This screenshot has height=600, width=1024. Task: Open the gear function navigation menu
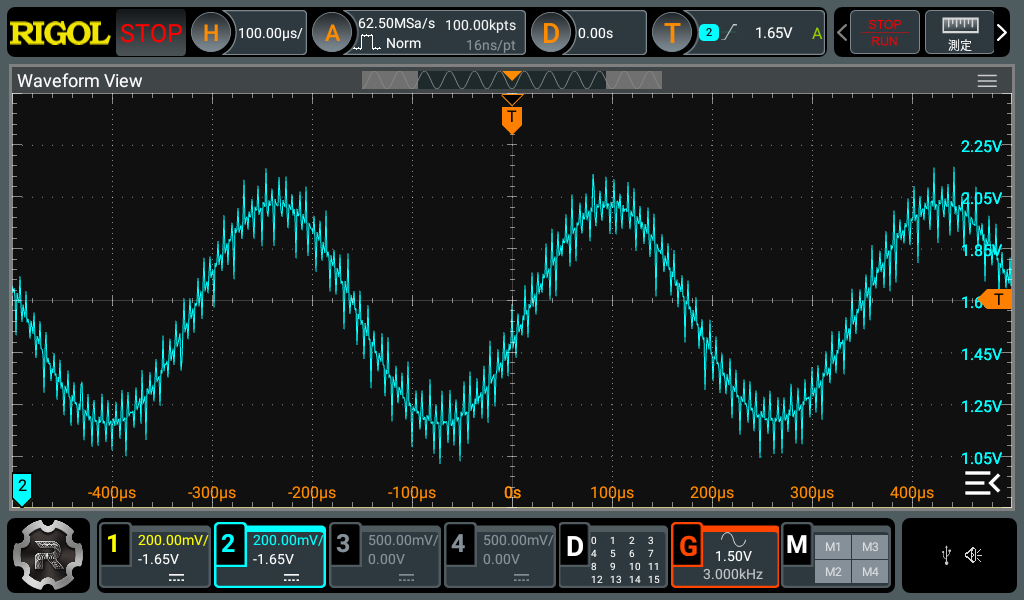click(48, 555)
